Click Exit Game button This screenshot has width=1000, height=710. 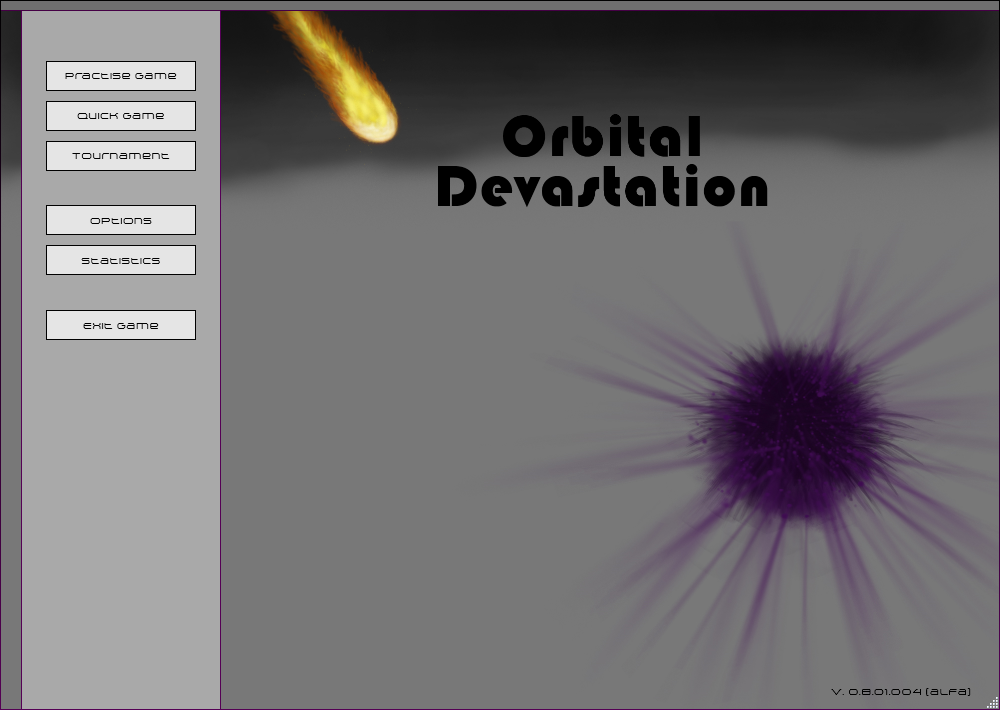tap(121, 325)
